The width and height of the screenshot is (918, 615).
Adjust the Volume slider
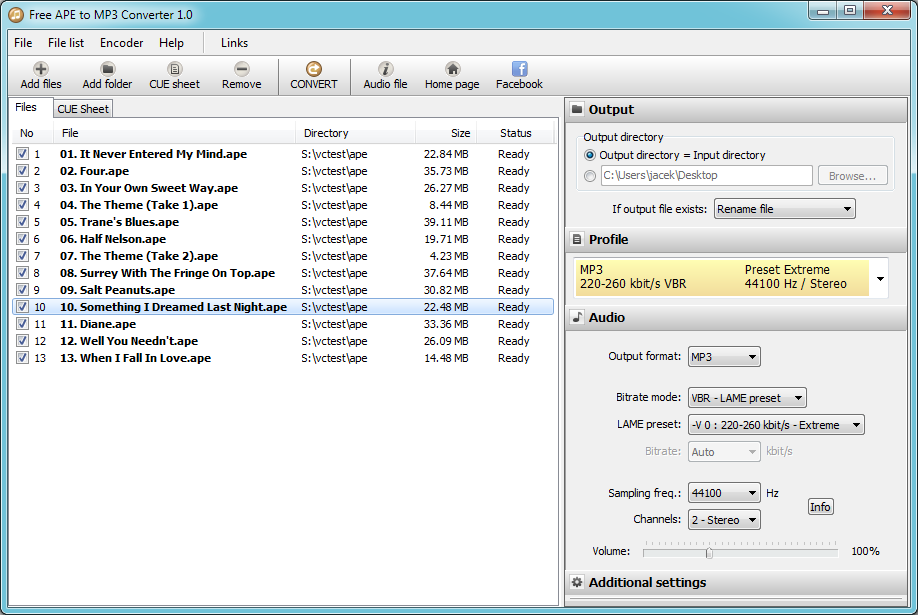709,551
